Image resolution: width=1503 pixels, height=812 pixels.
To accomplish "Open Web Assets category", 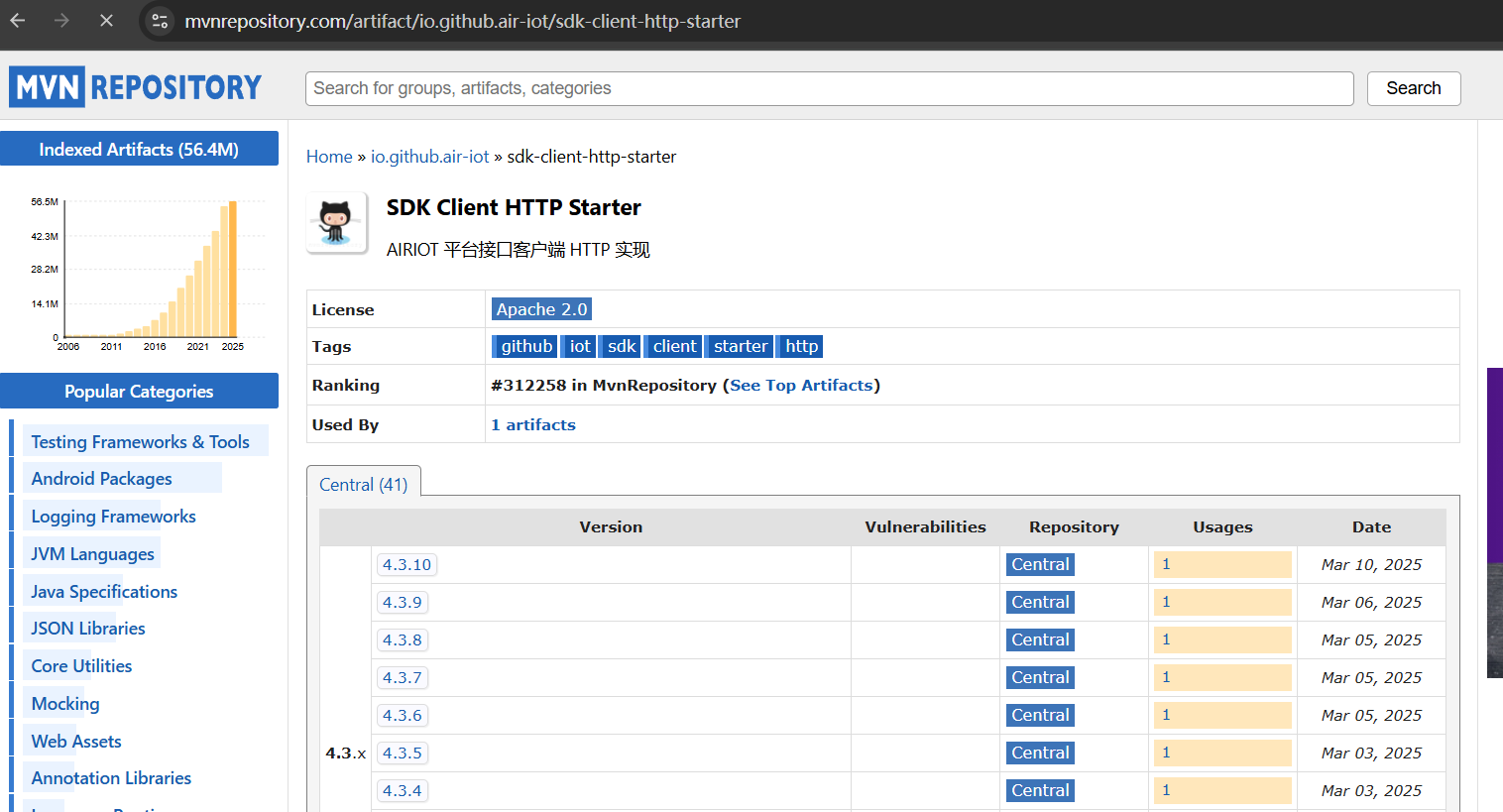I will click(75, 742).
